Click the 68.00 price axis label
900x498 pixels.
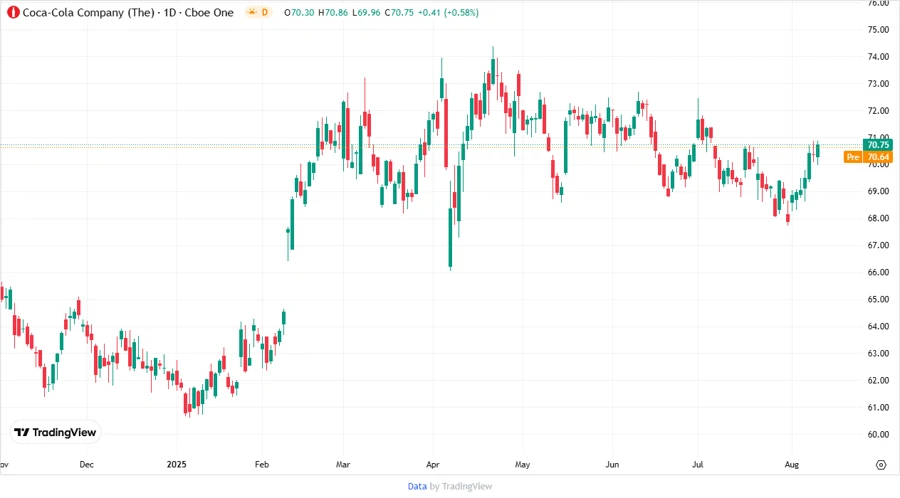point(878,219)
